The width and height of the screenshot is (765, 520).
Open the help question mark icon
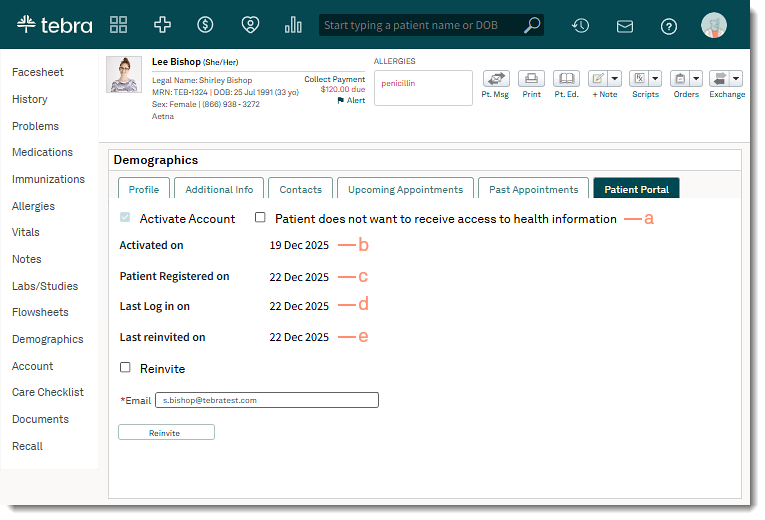click(x=668, y=26)
